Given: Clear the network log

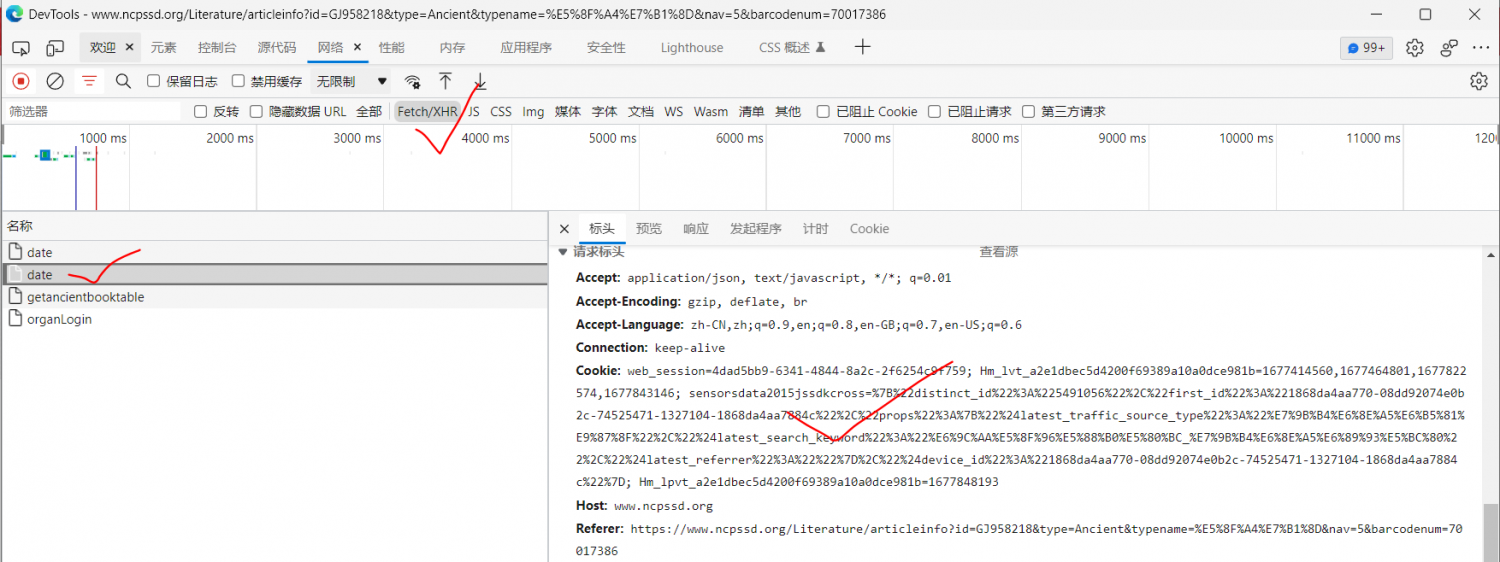Looking at the screenshot, I should pos(55,81).
